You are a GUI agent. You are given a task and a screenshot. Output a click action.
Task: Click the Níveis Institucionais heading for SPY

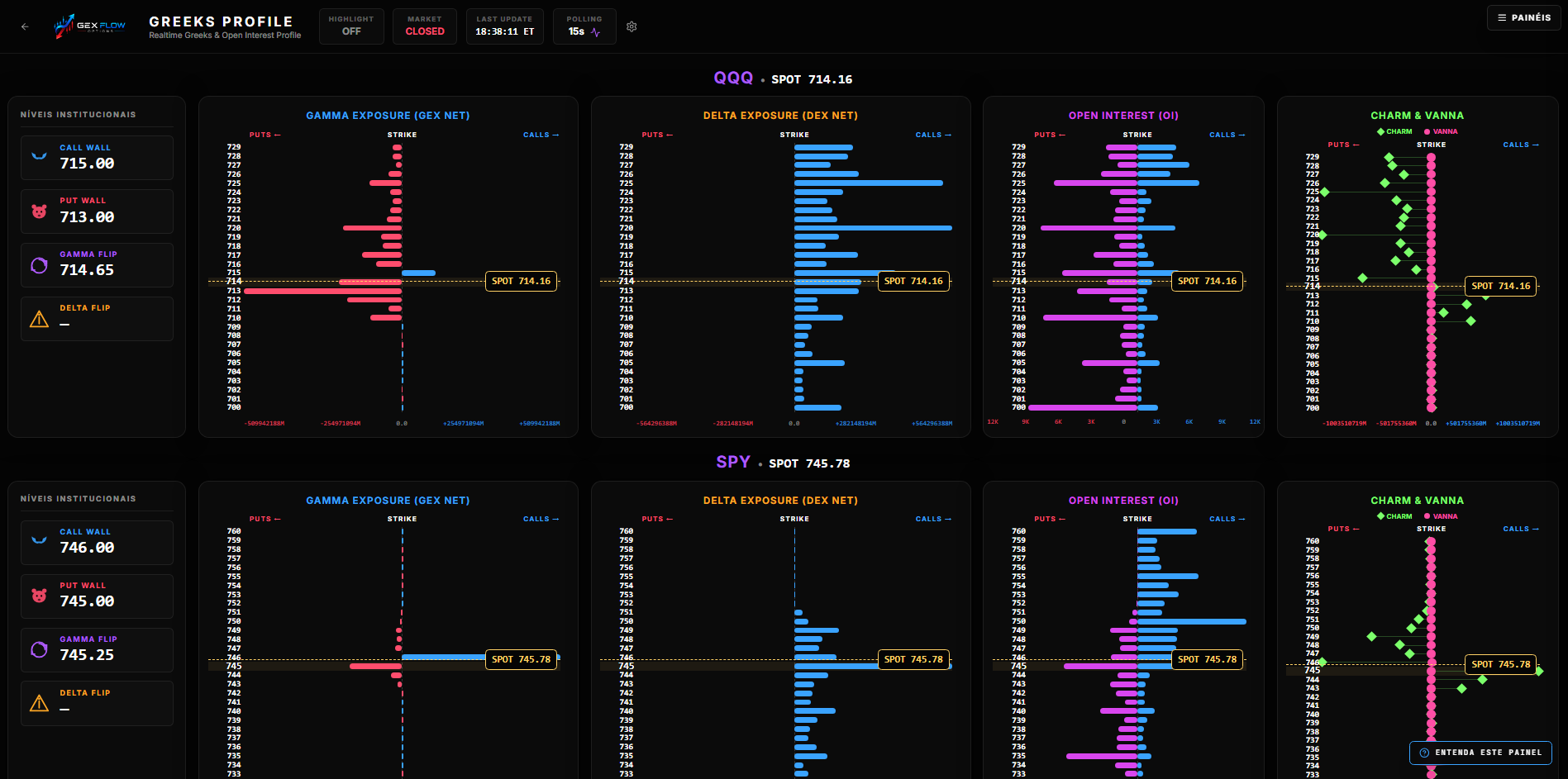[x=79, y=499]
